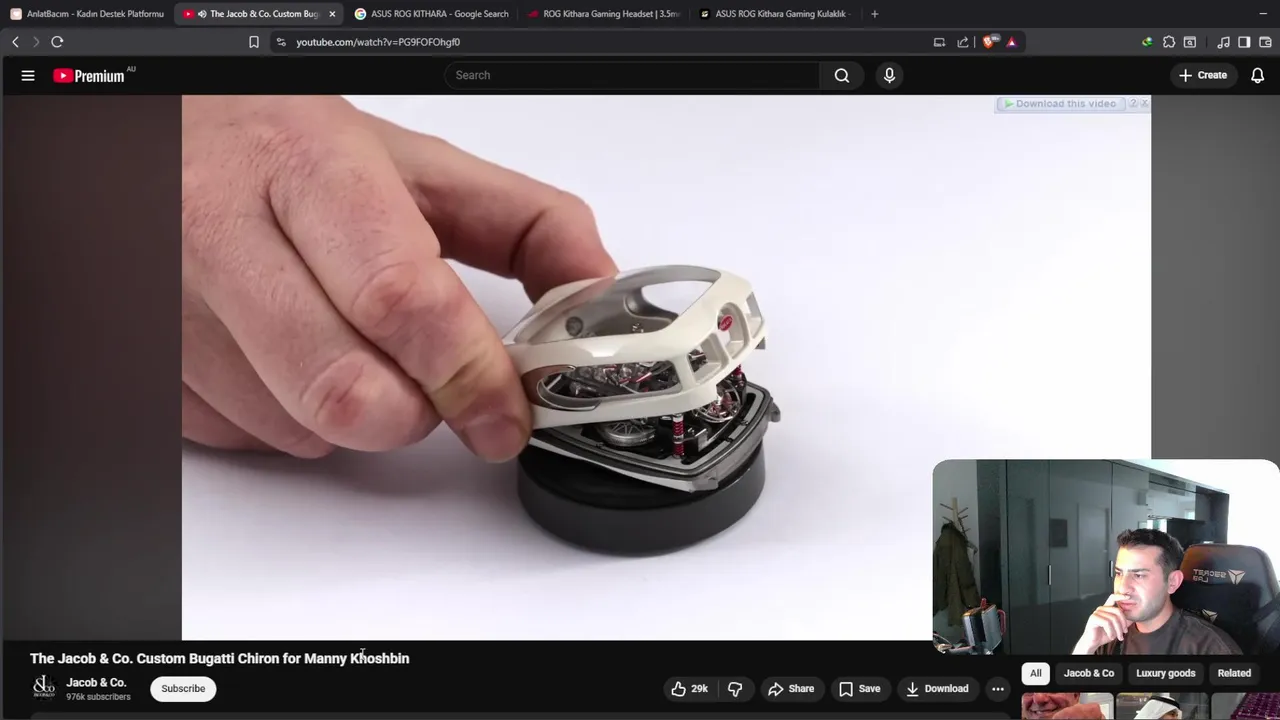Start voice search with microphone
Screen dimensions: 1280x720
[889, 75]
